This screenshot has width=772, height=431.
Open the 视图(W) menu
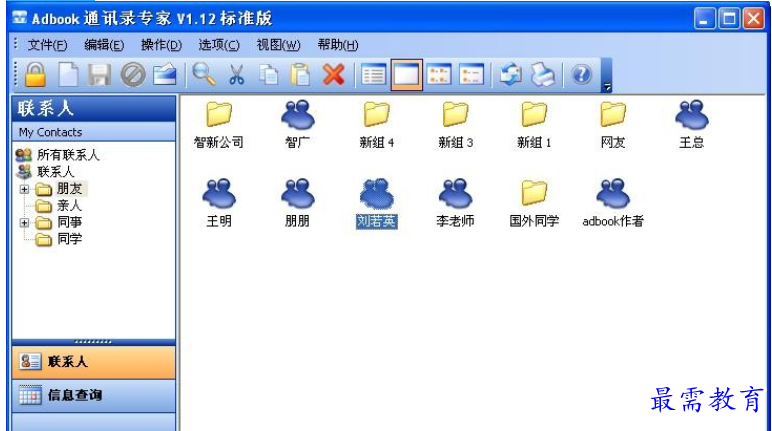[278, 45]
